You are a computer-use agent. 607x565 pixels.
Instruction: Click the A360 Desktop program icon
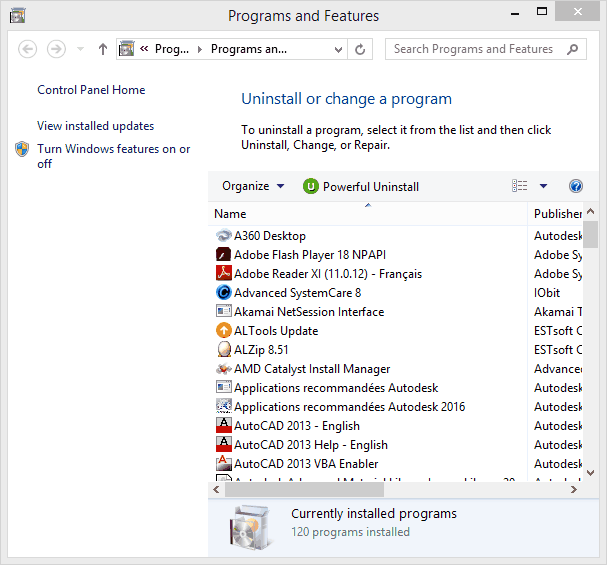(x=224, y=236)
